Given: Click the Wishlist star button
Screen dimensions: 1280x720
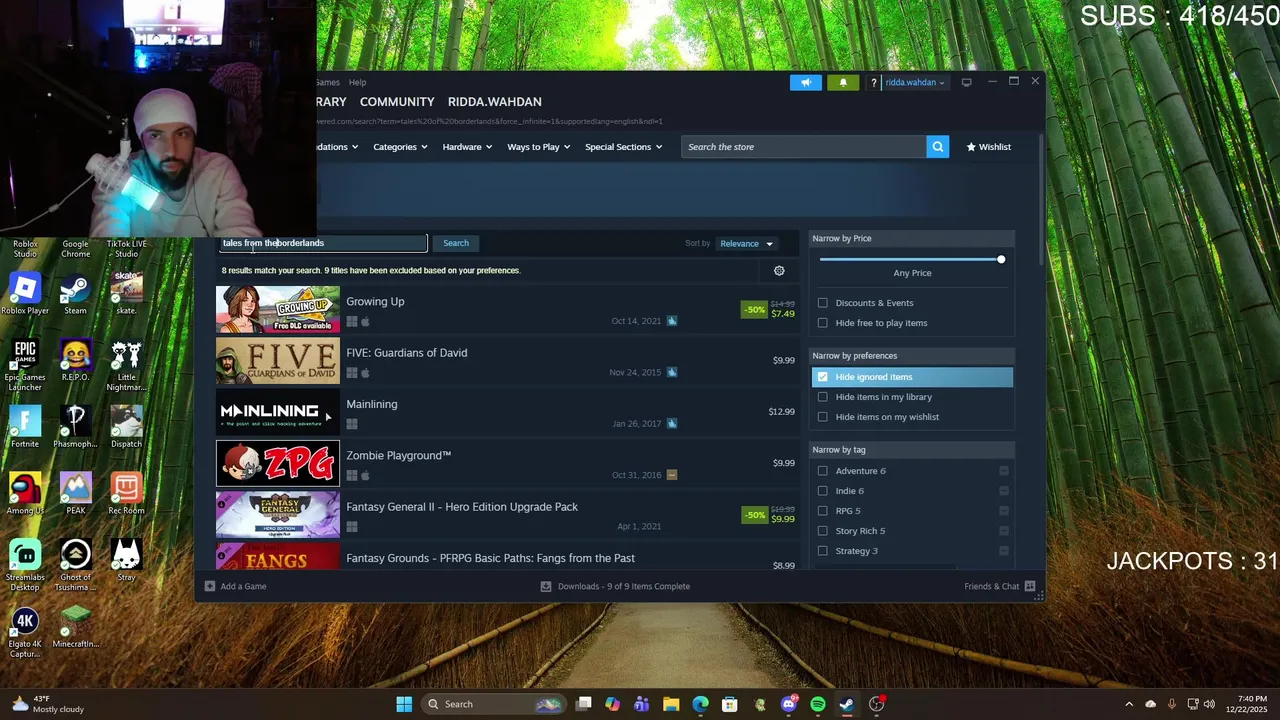Looking at the screenshot, I should pos(988,147).
